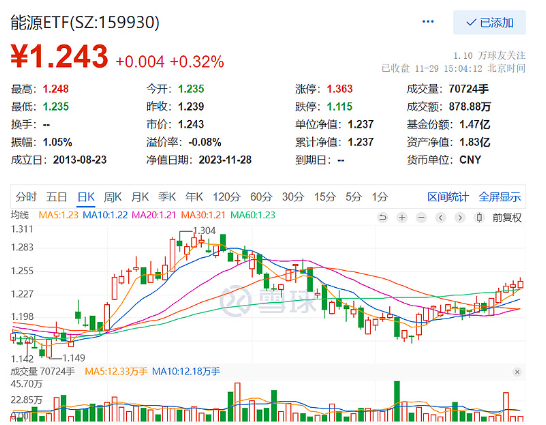This screenshot has width=546, height=425.
Task: Click the 1.304 high marker on chart
Action: (x=204, y=230)
